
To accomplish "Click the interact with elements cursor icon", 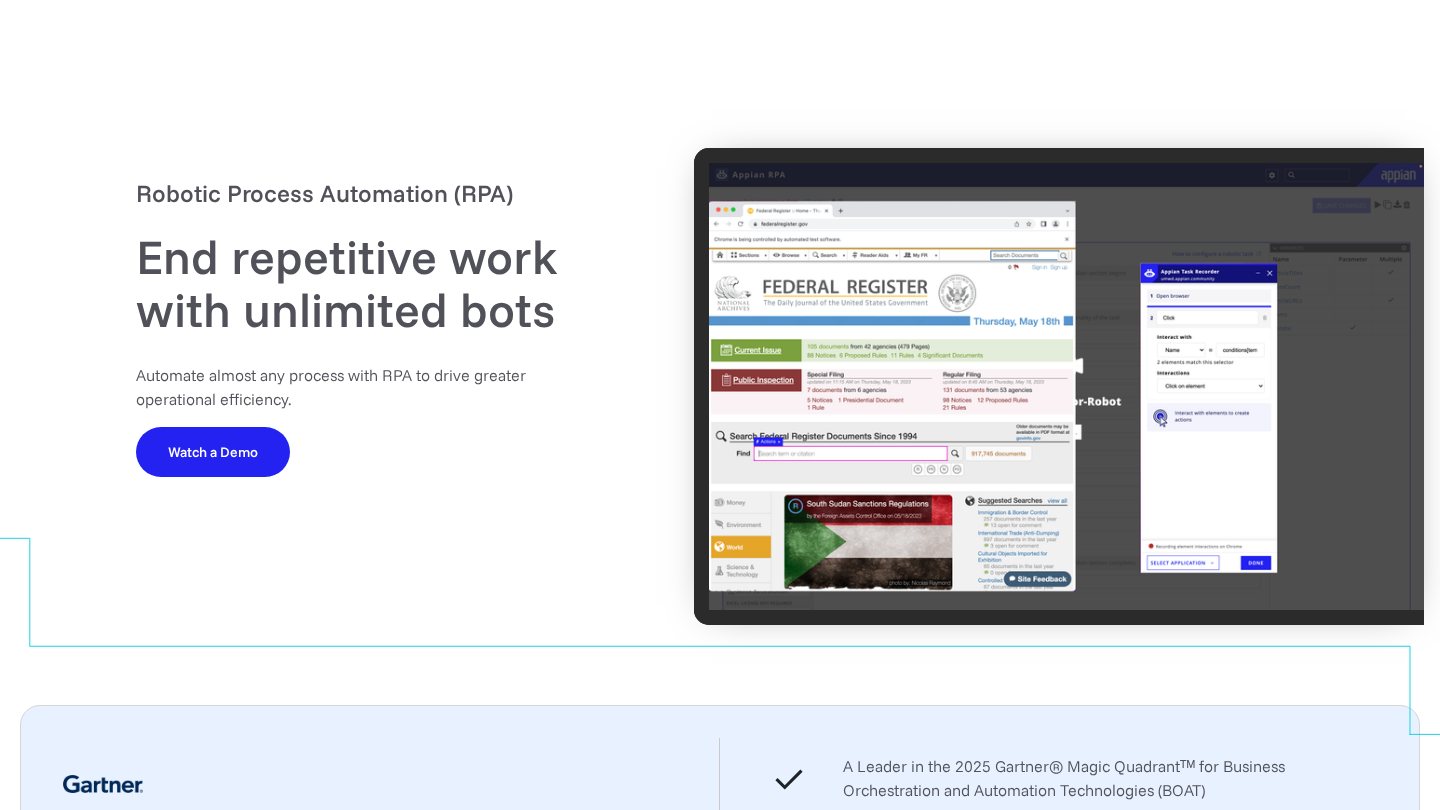I will (x=1160, y=417).
